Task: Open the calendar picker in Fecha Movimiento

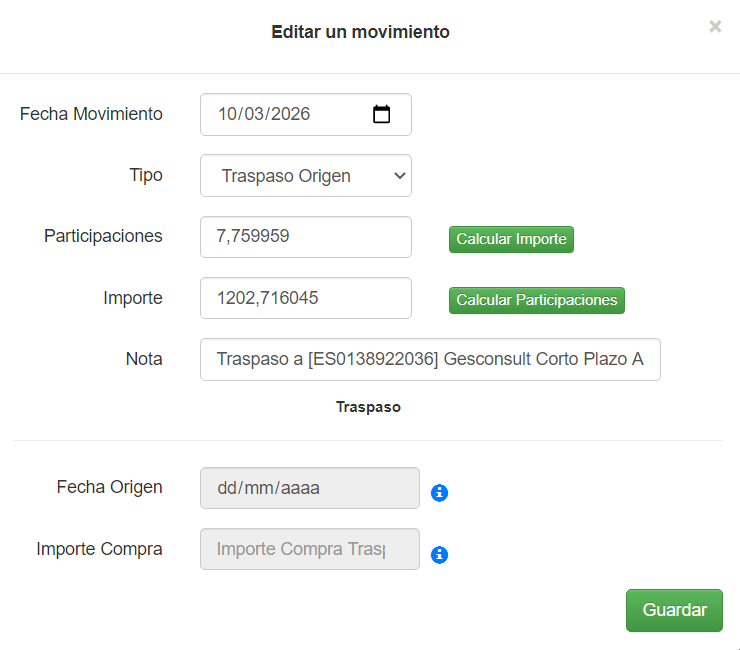Action: [x=381, y=114]
